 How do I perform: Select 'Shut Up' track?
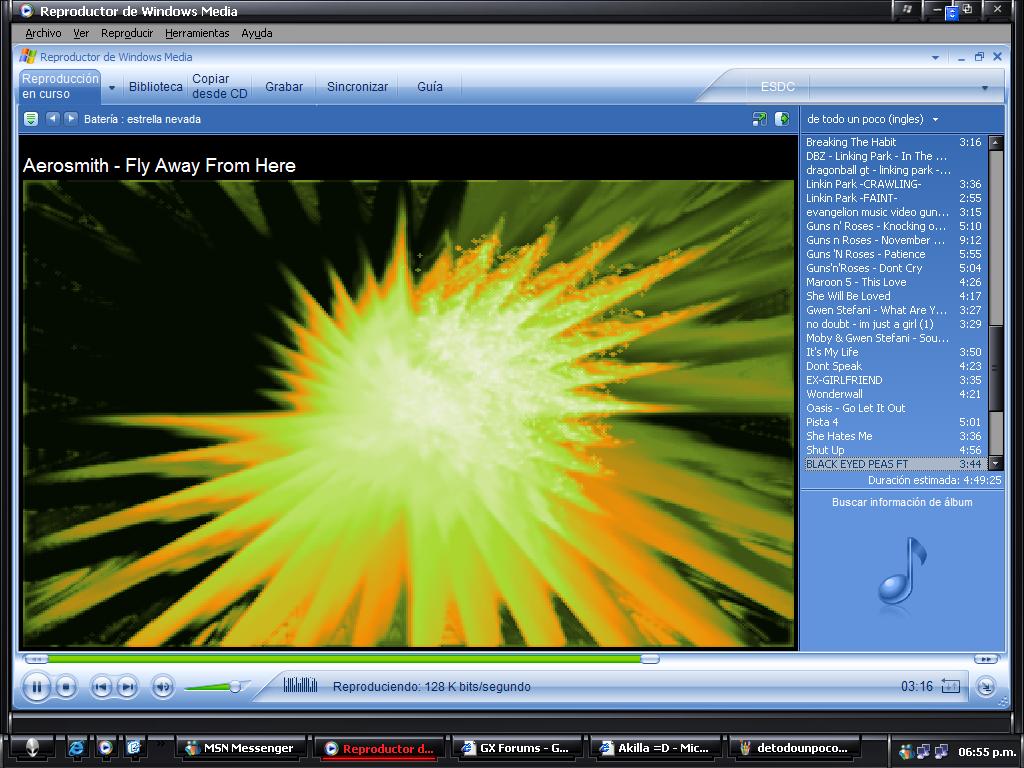coord(893,450)
